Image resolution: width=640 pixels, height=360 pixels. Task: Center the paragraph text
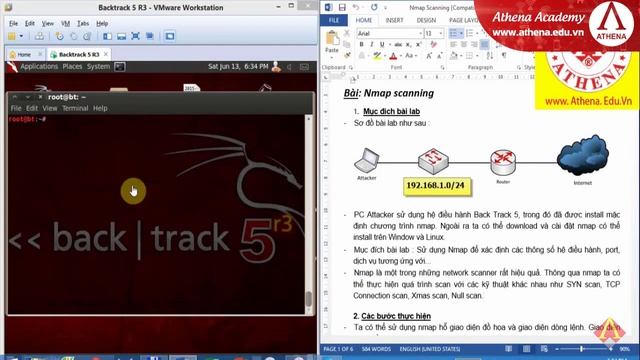click(x=464, y=44)
